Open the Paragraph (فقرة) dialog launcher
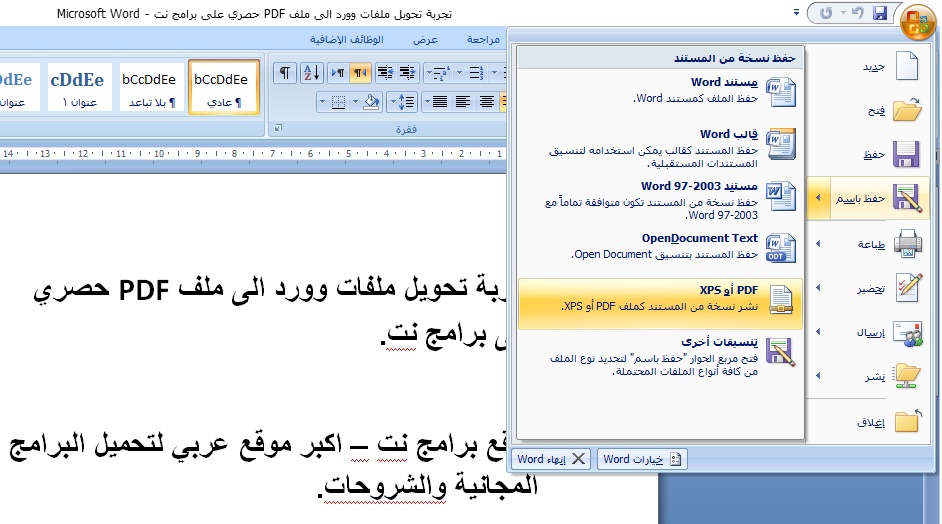This screenshot has height=524, width=942. (278, 128)
